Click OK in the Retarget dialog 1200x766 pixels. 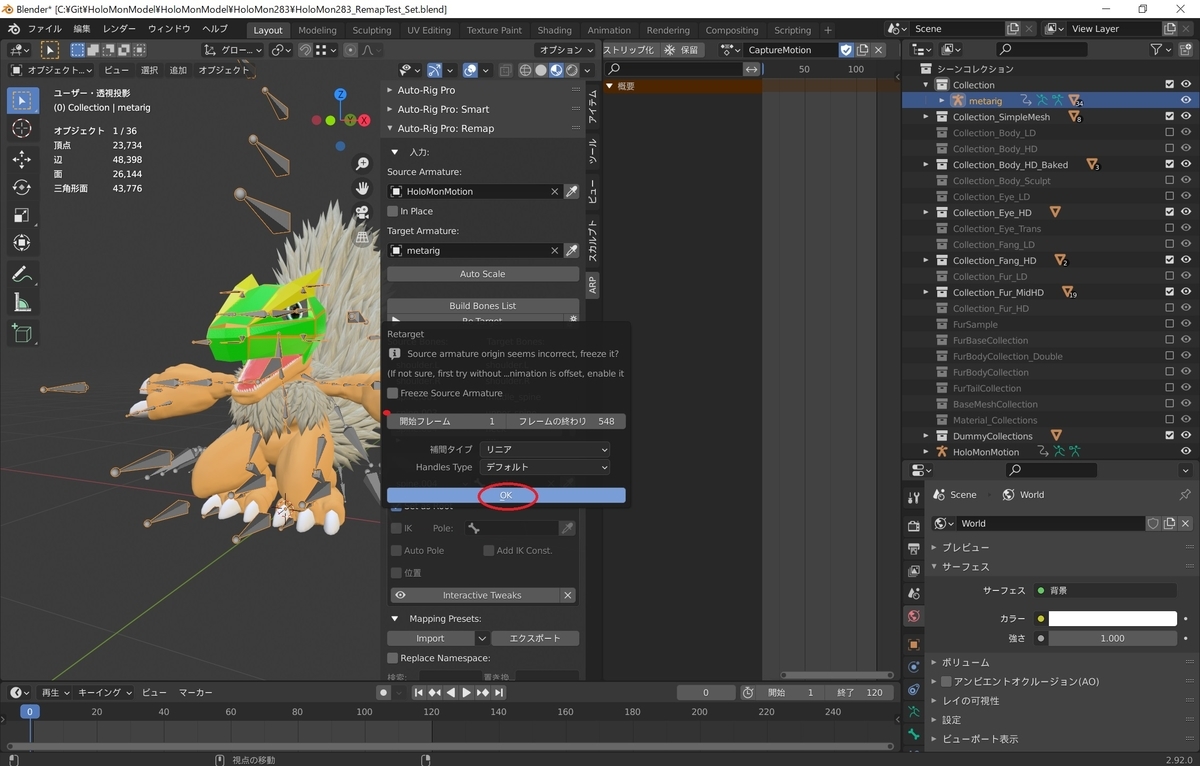[x=506, y=495]
